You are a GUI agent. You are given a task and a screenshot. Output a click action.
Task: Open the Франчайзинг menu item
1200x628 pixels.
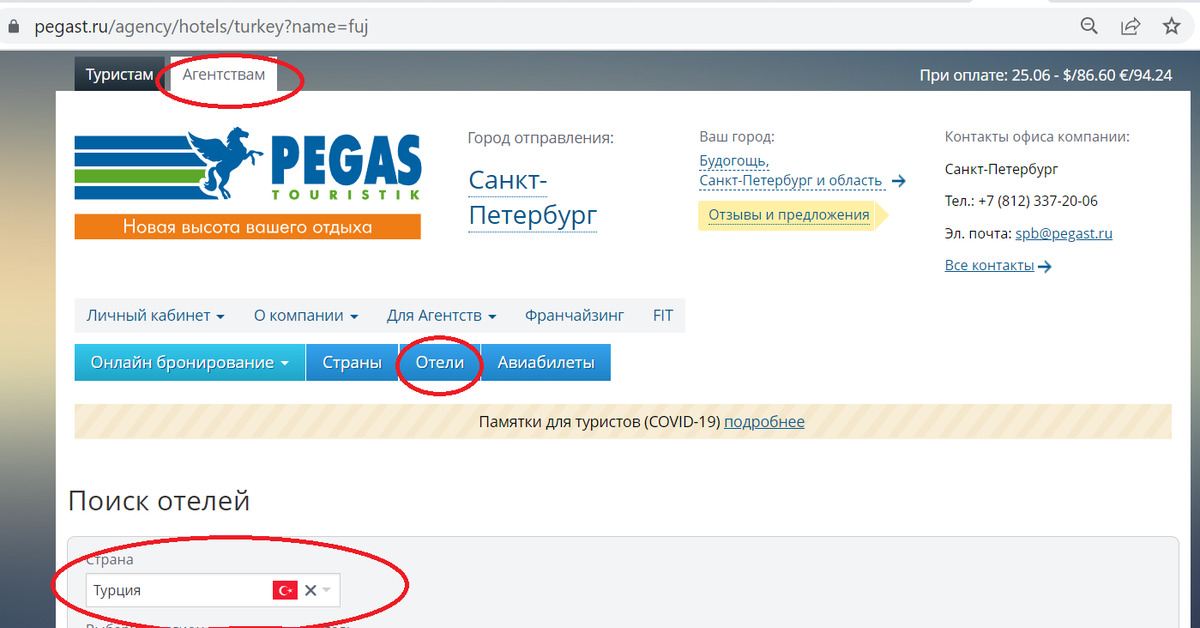click(574, 315)
